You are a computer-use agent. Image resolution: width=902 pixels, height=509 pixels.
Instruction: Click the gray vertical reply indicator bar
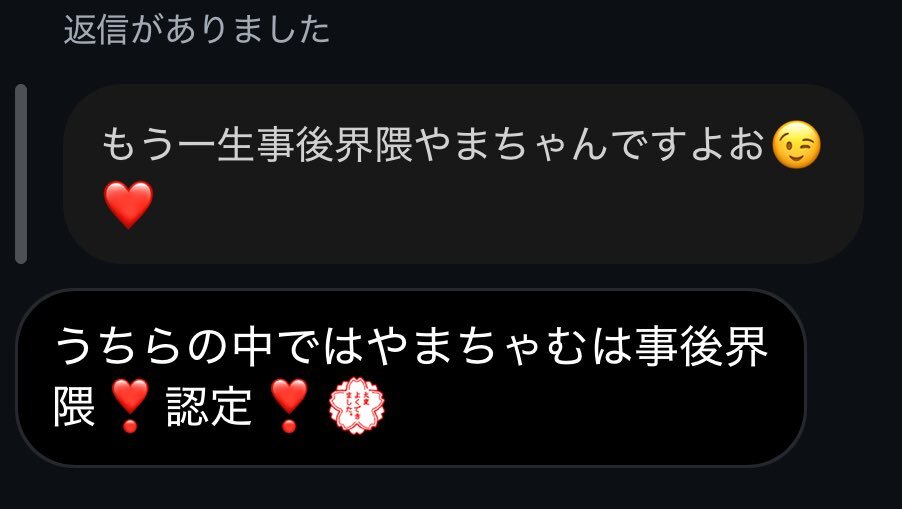[x=21, y=174]
